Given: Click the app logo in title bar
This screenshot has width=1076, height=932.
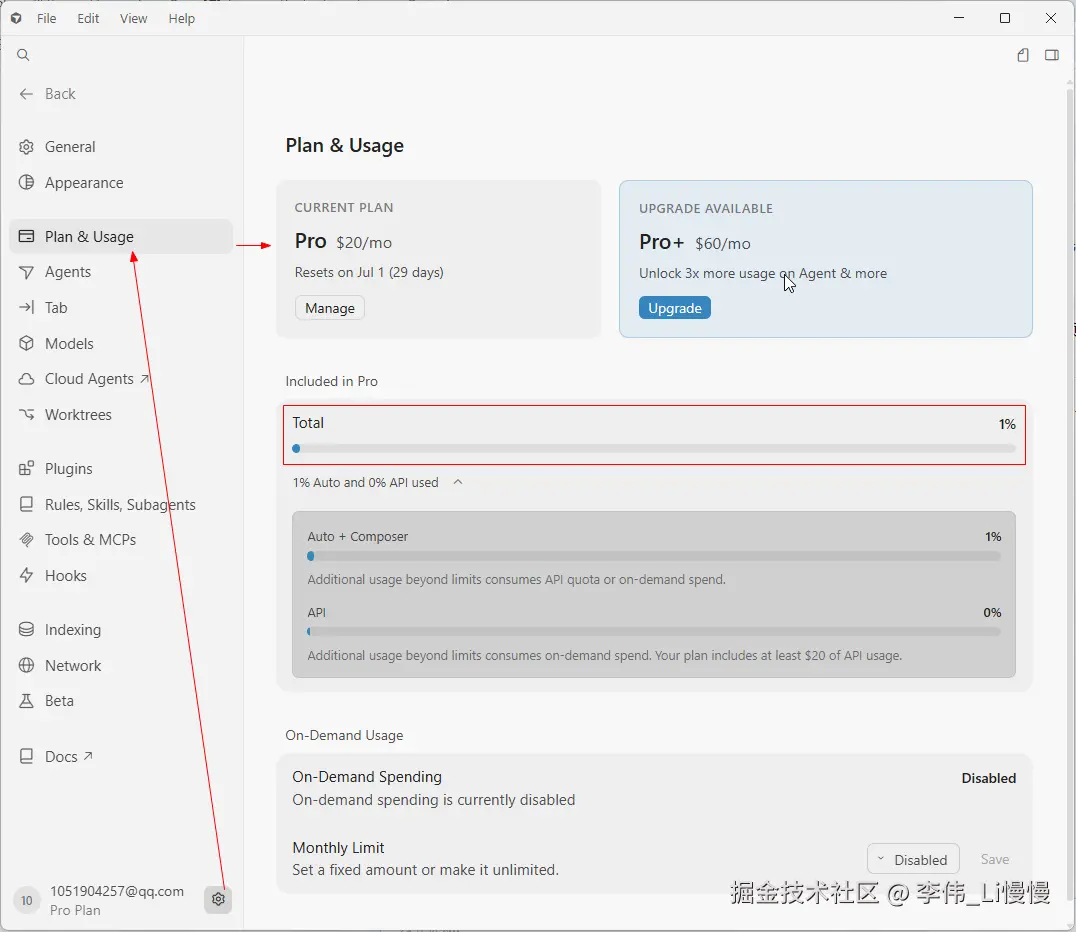Looking at the screenshot, I should (16, 19).
